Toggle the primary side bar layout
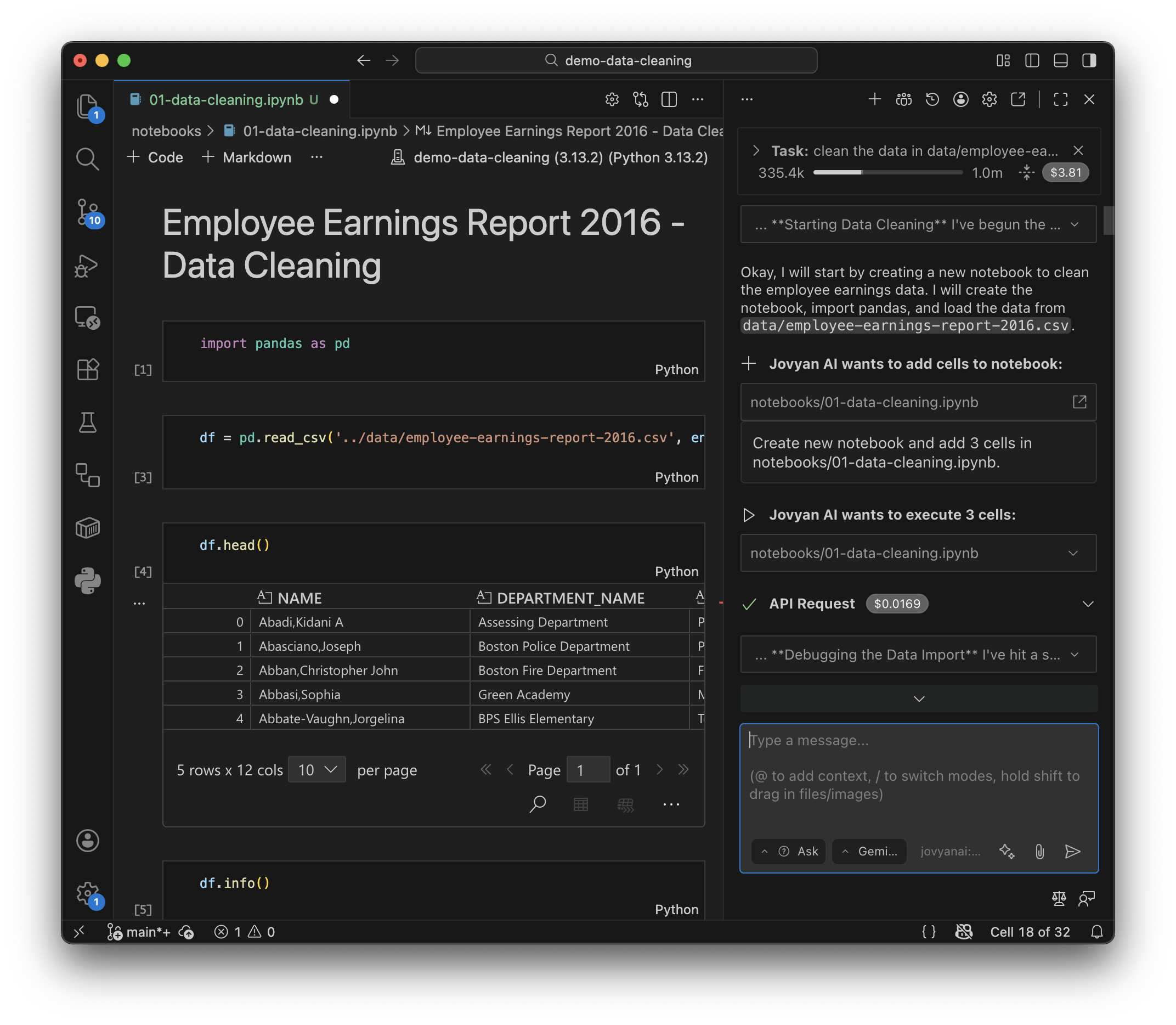The height and width of the screenshot is (1025, 1176). [x=1032, y=60]
